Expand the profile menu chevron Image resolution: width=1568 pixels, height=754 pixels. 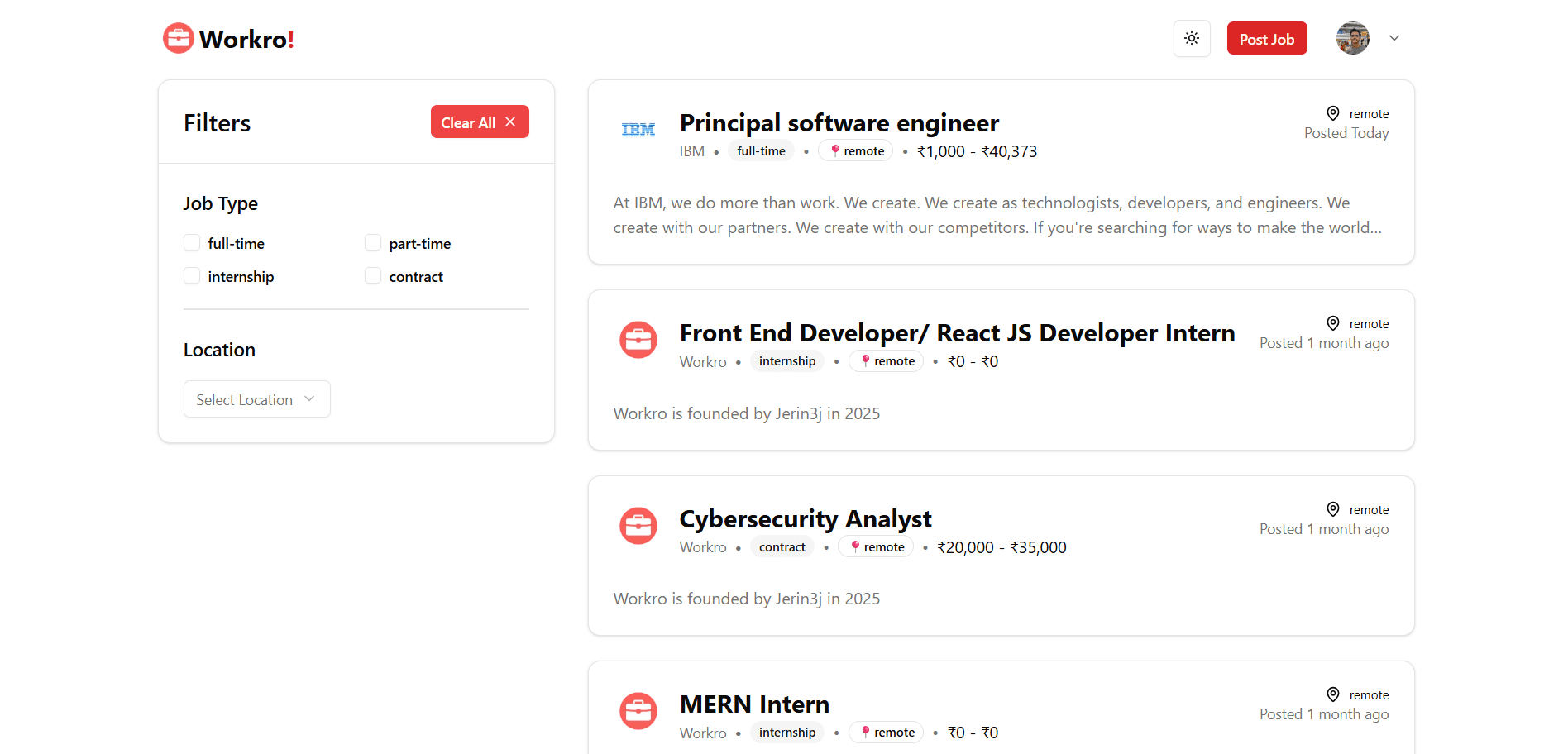pyautogui.click(x=1394, y=39)
